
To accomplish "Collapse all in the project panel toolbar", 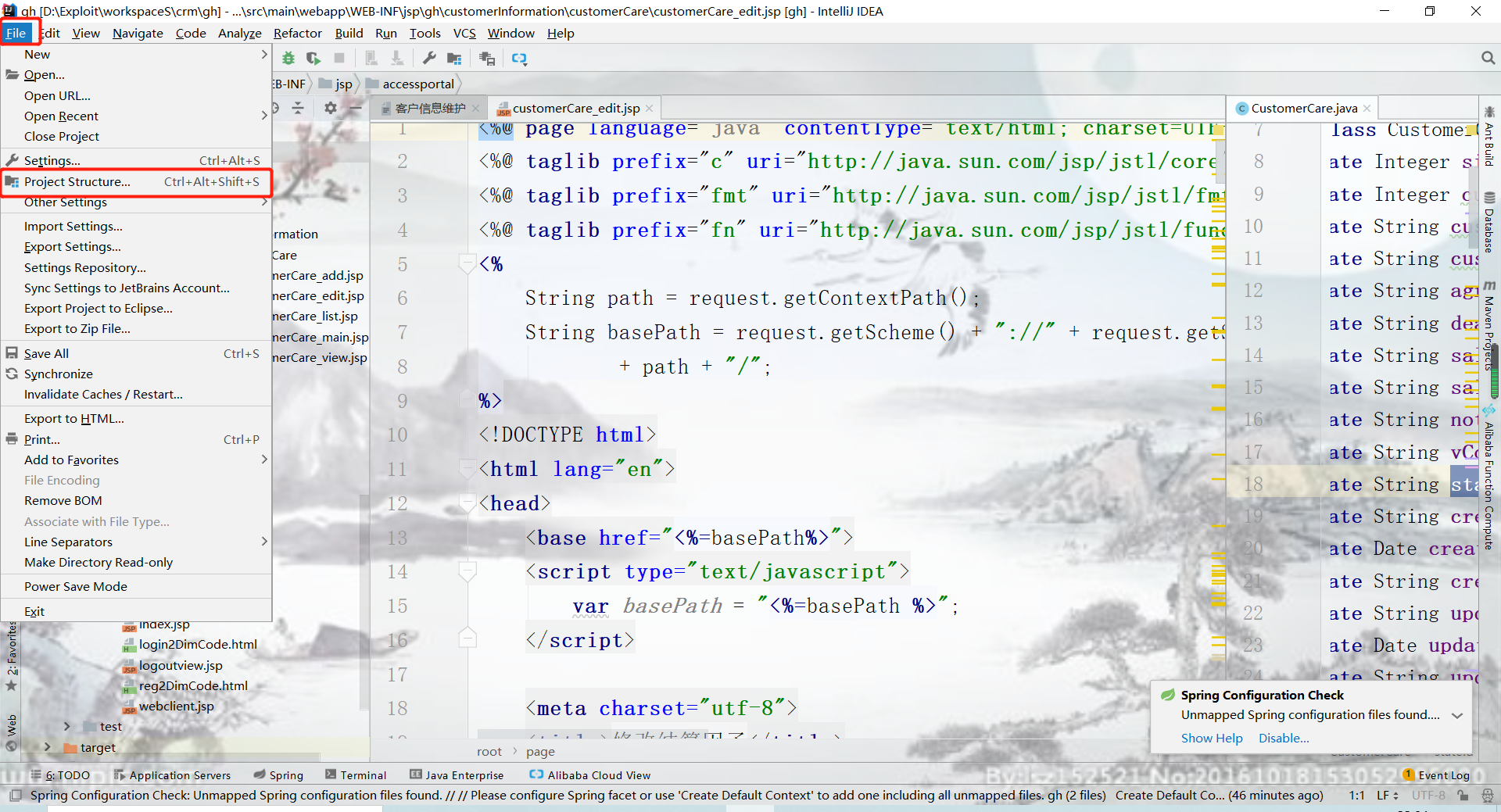I will point(298,108).
